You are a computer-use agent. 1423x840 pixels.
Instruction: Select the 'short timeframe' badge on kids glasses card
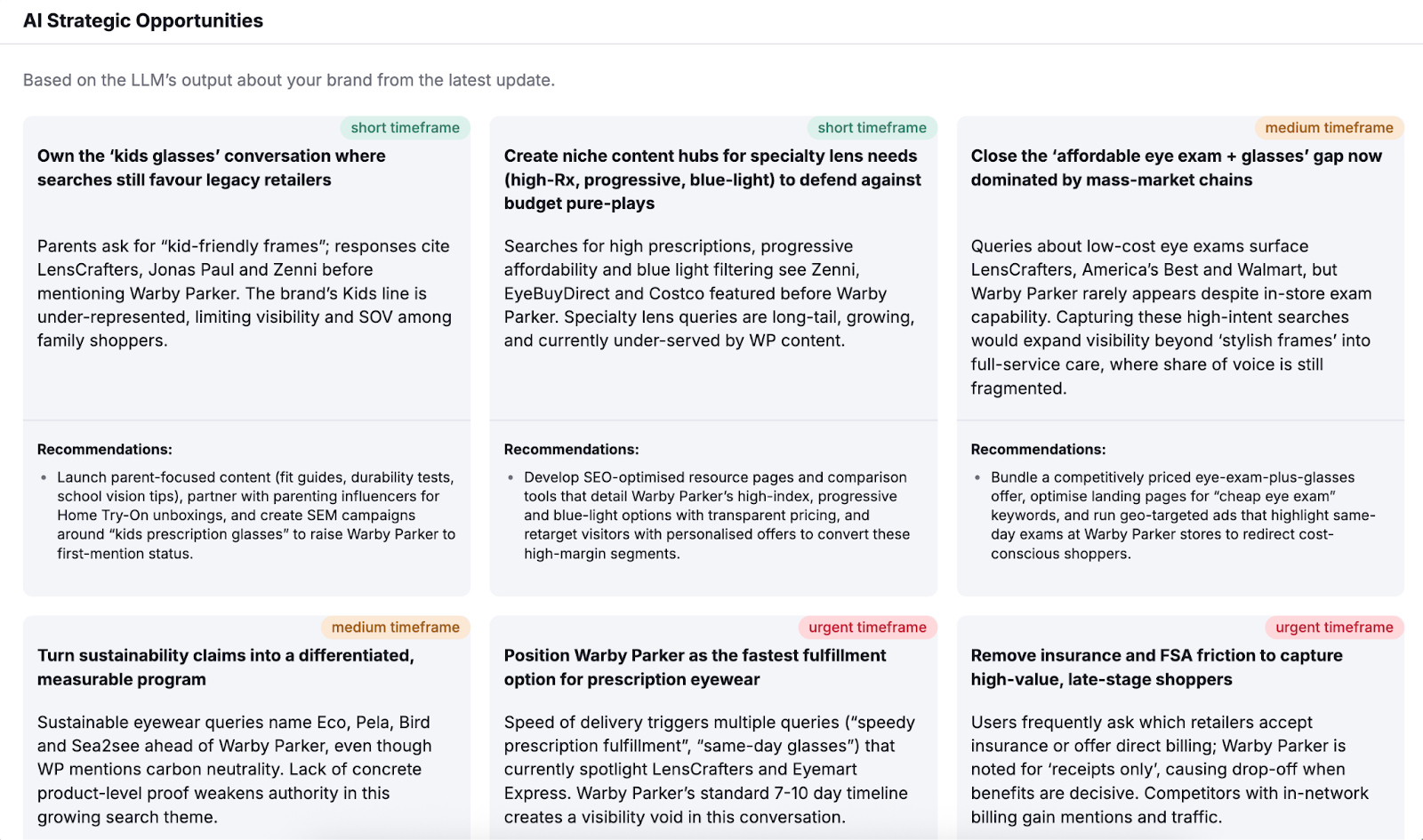coord(406,127)
